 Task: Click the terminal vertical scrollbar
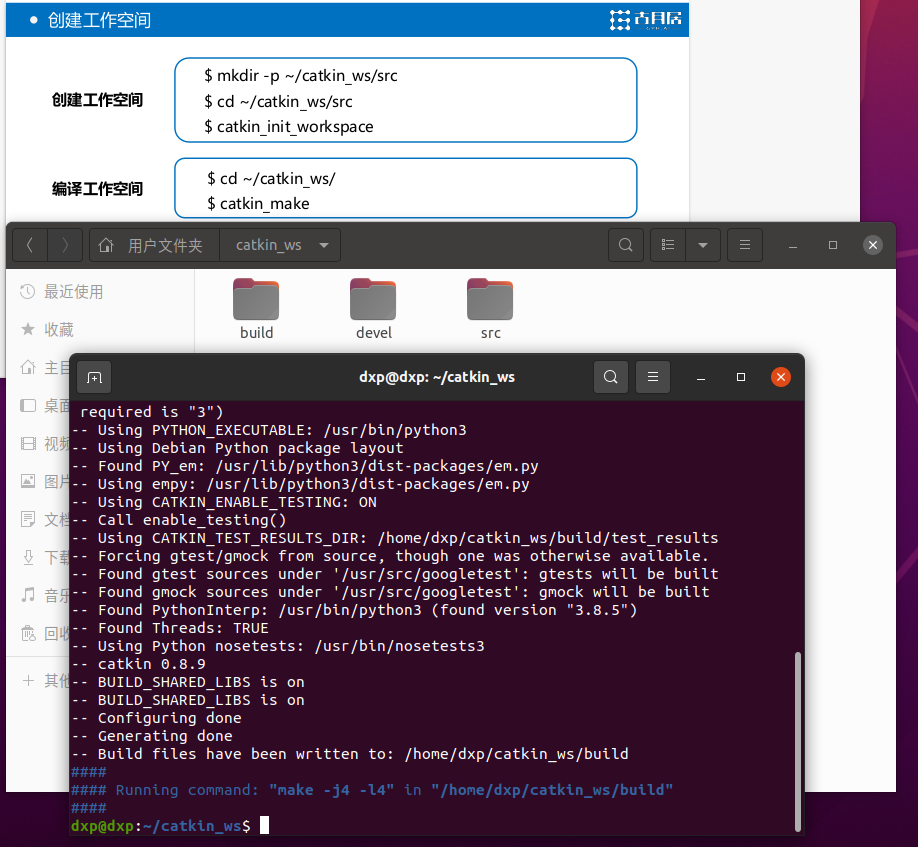pos(797,741)
